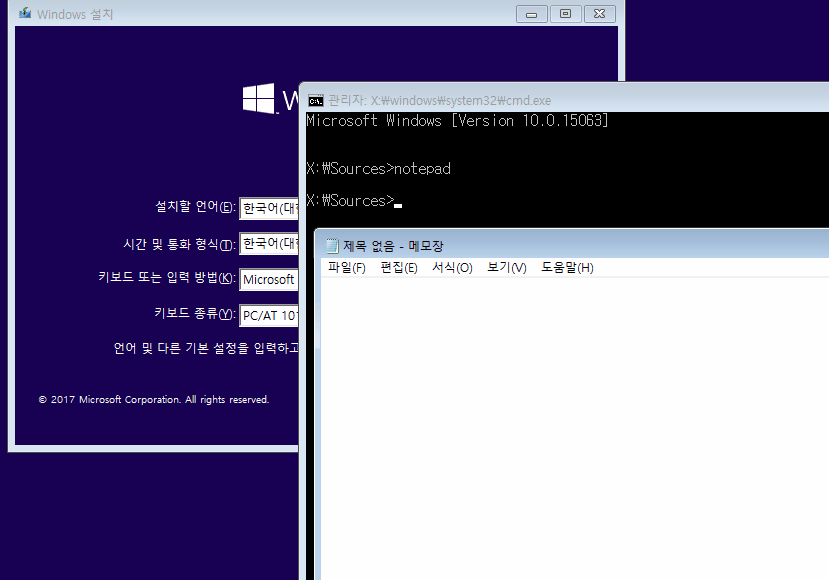Maximize the Windows 설치 window
The height and width of the screenshot is (580, 829).
(565, 14)
